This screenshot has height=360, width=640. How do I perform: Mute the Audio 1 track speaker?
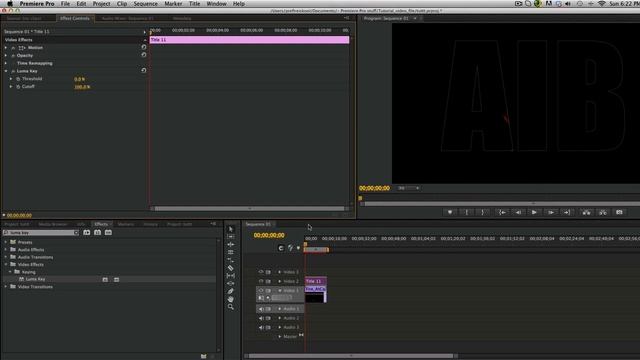[x=261, y=309]
